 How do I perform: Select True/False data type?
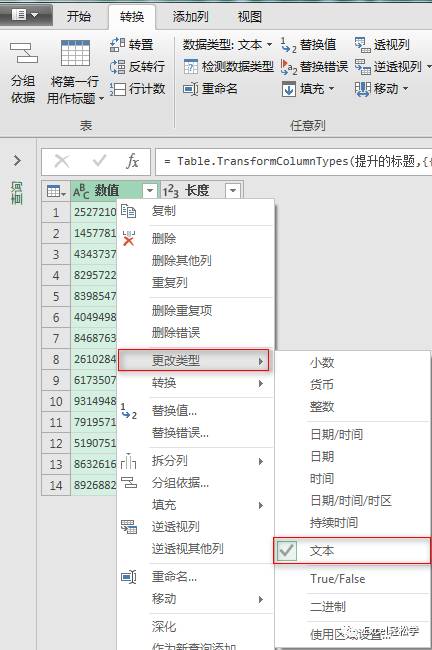click(337, 579)
